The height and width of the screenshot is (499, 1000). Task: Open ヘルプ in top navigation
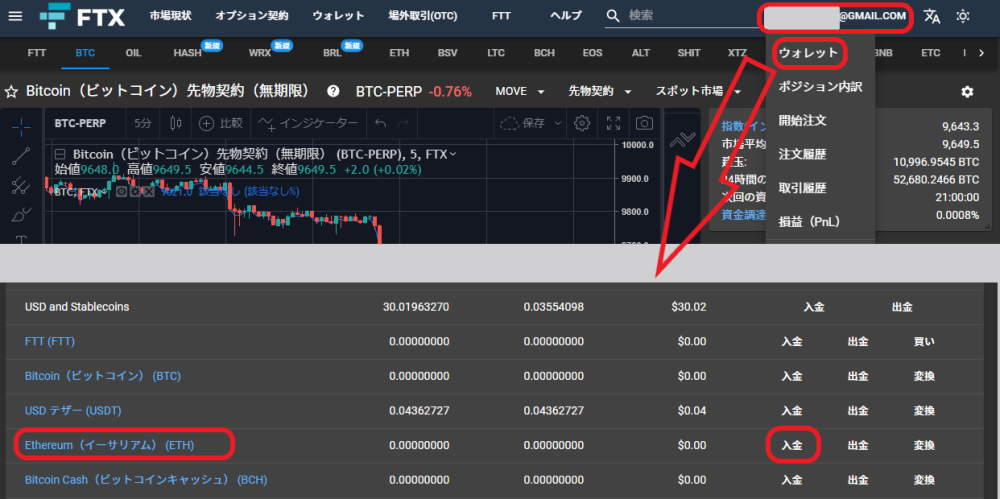click(x=566, y=16)
